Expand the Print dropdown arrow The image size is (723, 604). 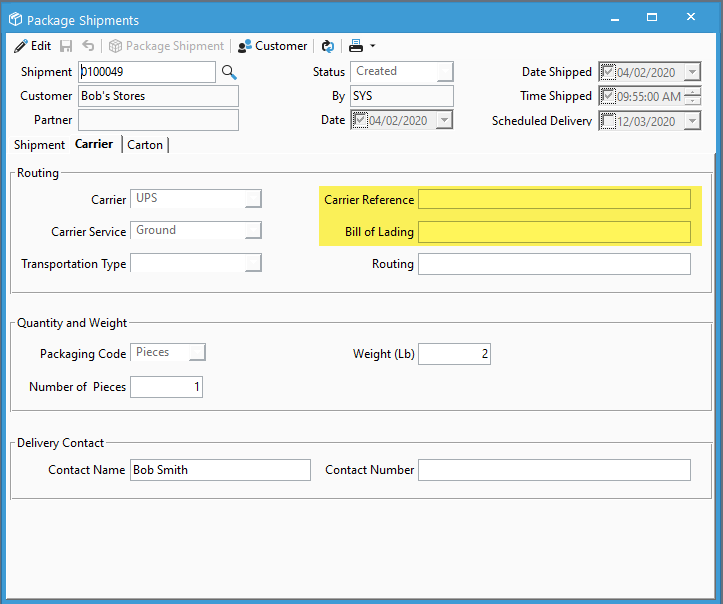(x=373, y=46)
